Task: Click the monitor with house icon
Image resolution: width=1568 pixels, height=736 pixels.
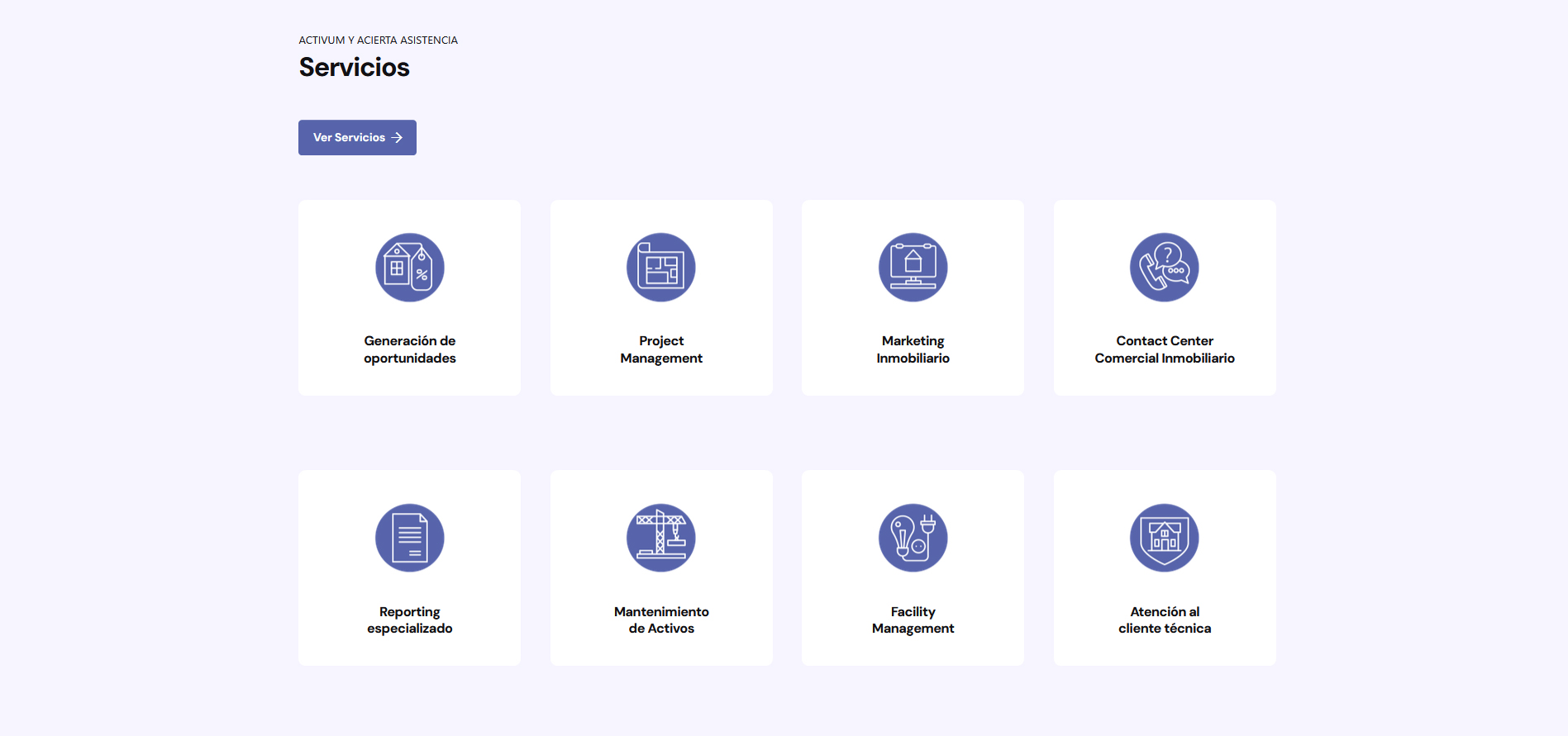Action: (x=913, y=268)
